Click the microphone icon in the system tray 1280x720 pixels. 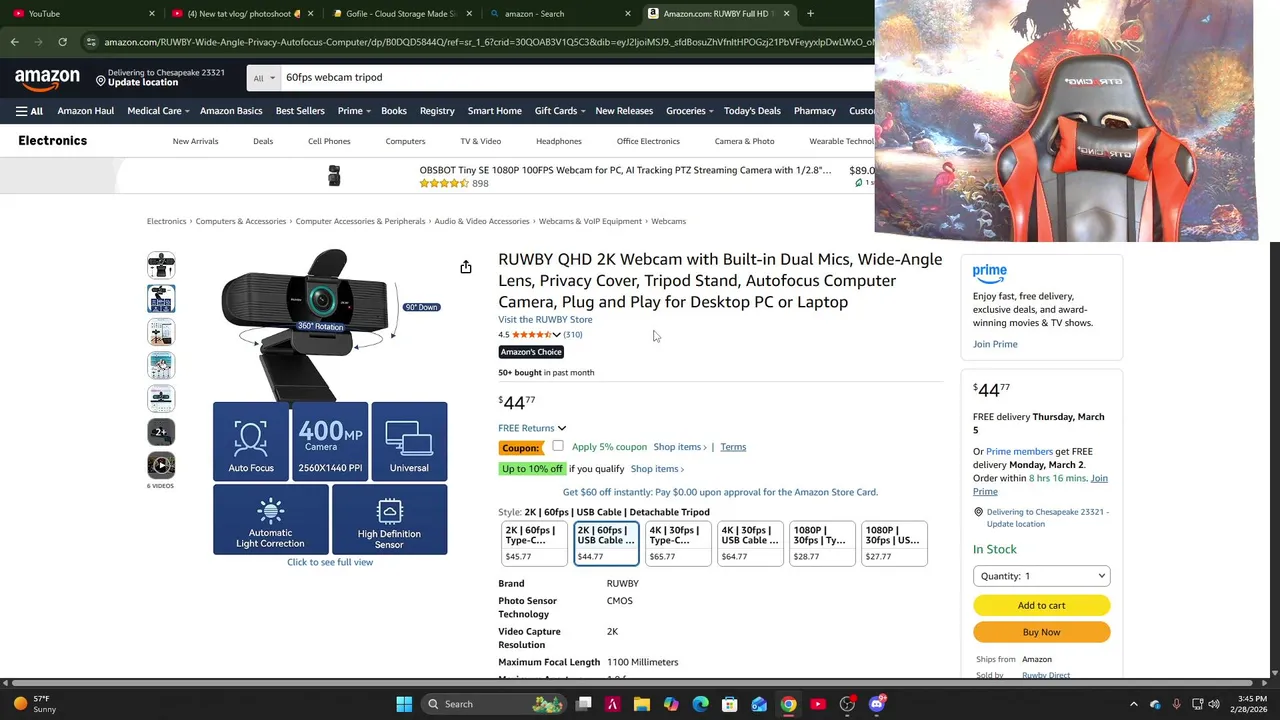tap(1176, 704)
